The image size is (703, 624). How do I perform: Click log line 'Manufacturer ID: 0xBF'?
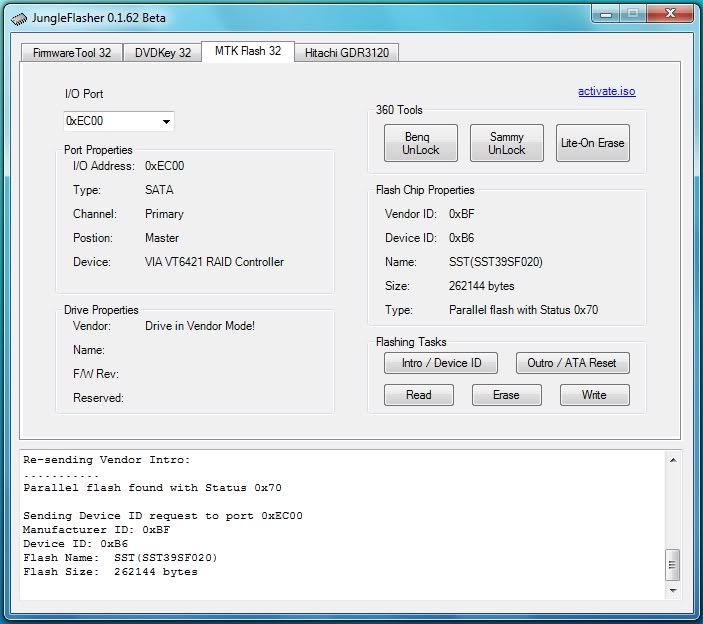pyautogui.click(x=96, y=529)
